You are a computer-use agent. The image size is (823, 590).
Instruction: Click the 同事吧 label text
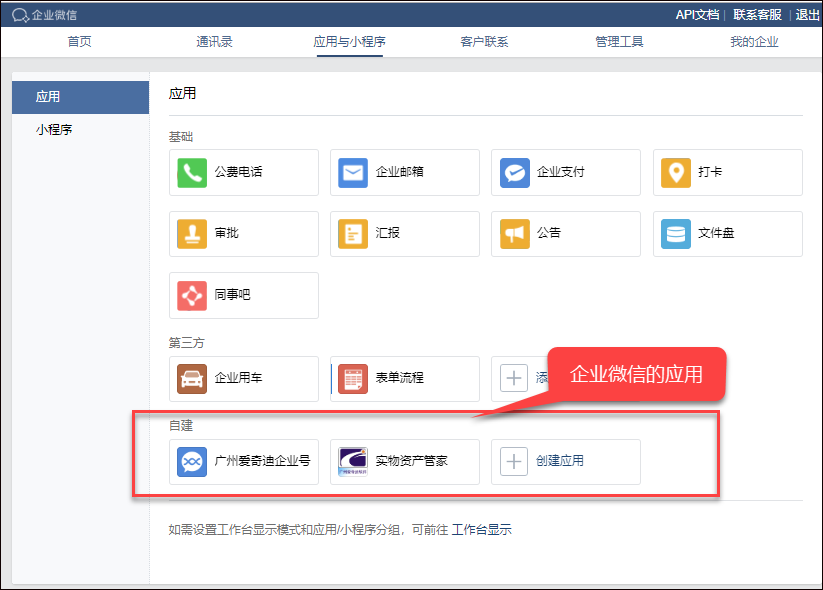(x=232, y=294)
